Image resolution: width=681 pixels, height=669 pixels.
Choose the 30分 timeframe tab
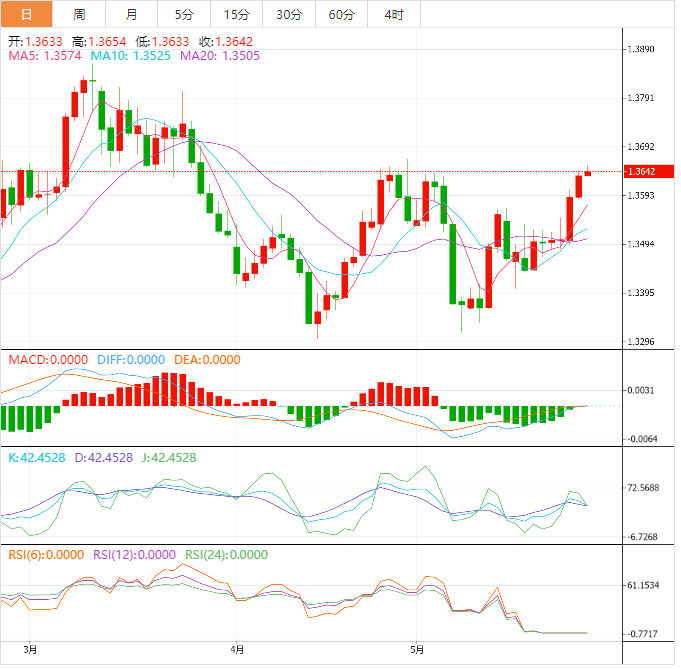(288, 14)
